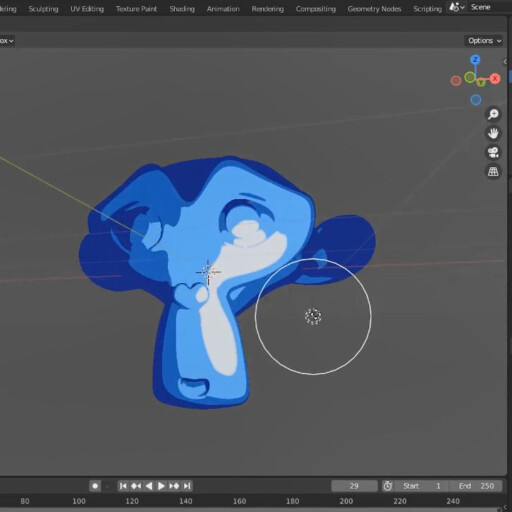The image size is (512, 512).
Task: Open the selection tool dropdown ending in 'ox'
Action: tap(7, 41)
